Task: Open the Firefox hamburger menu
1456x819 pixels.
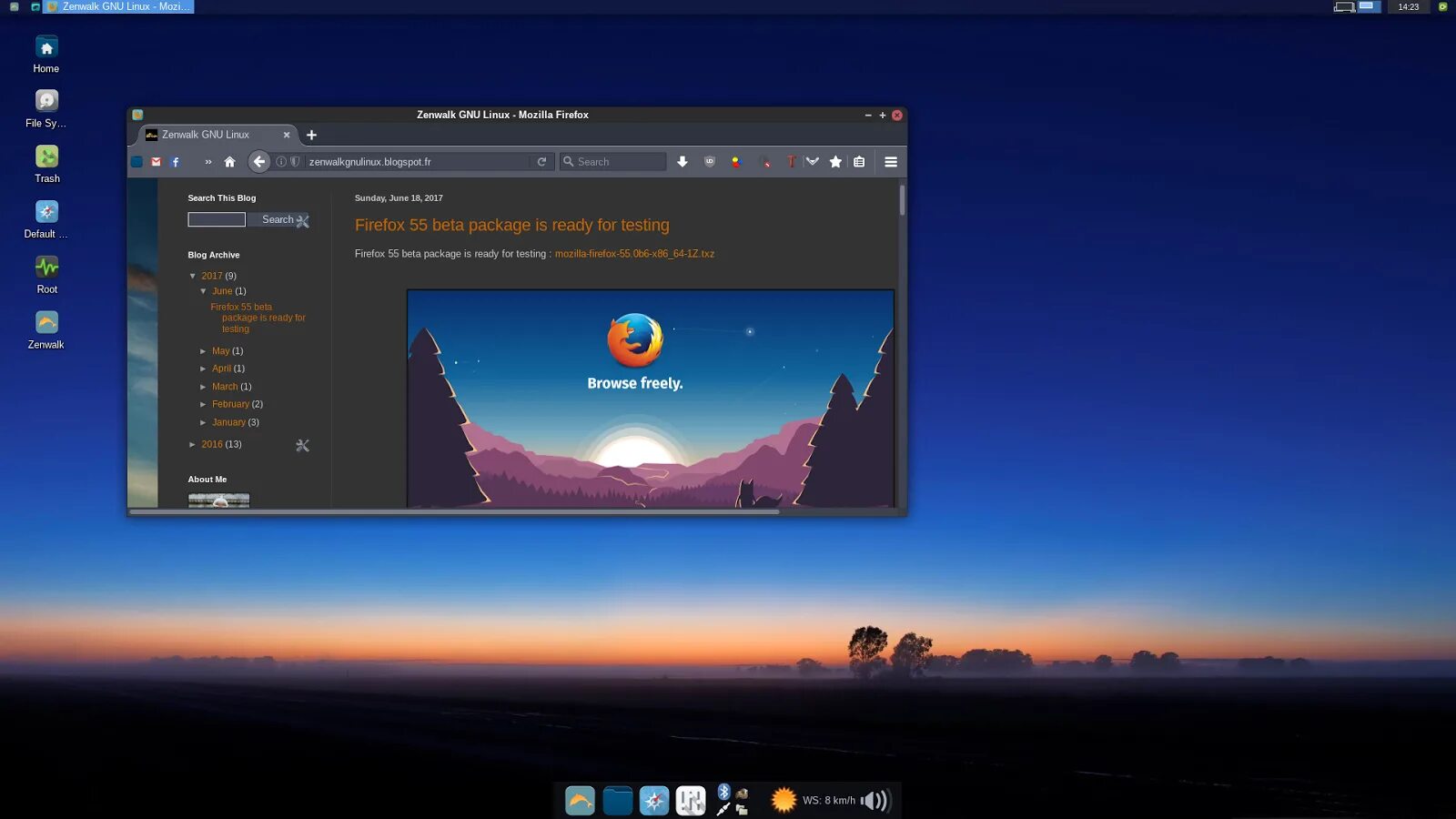Action: click(x=891, y=162)
